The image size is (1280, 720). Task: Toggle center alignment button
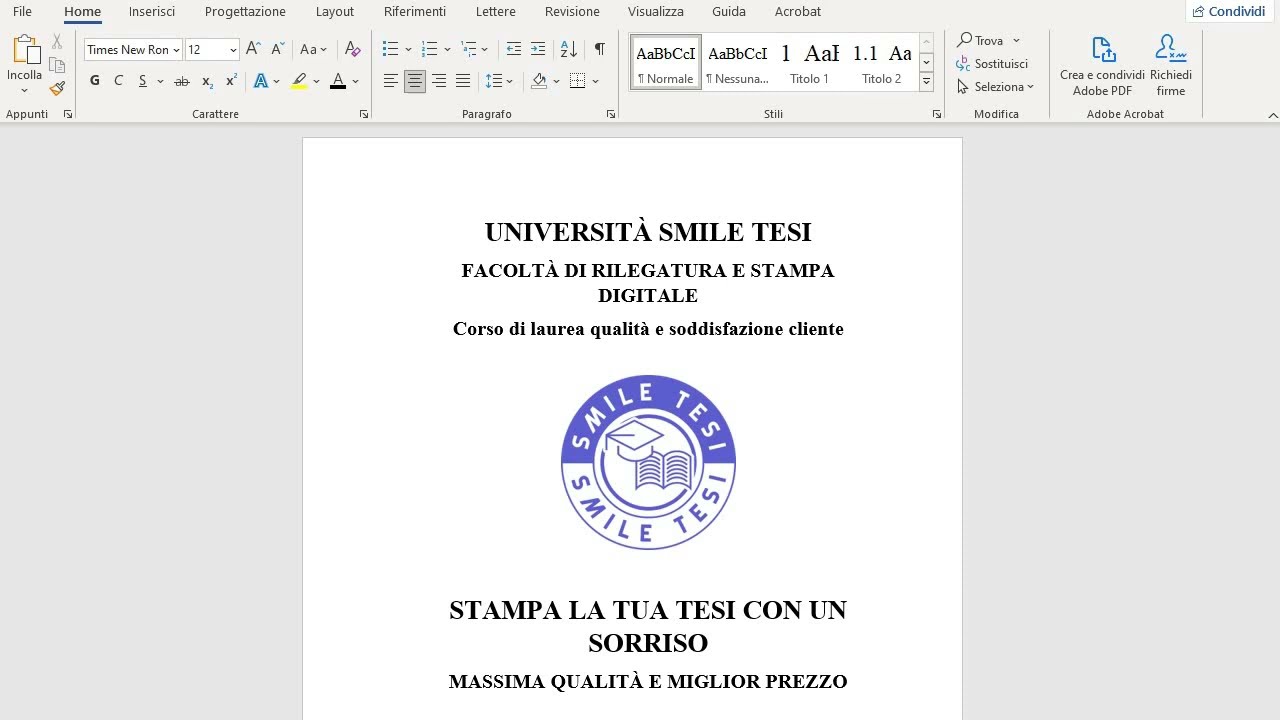415,81
